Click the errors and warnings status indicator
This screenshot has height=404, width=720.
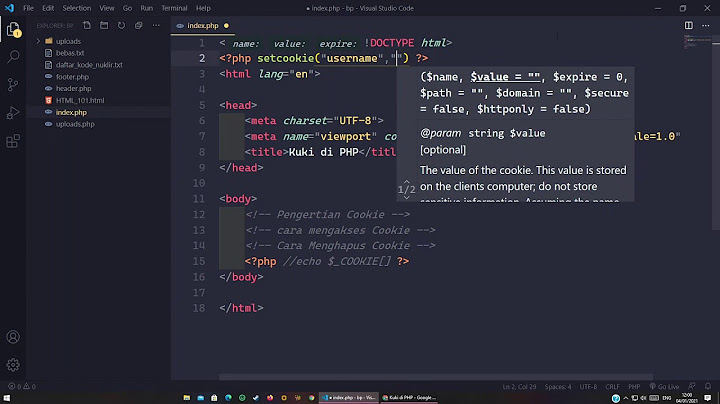pyautogui.click(x=22, y=387)
